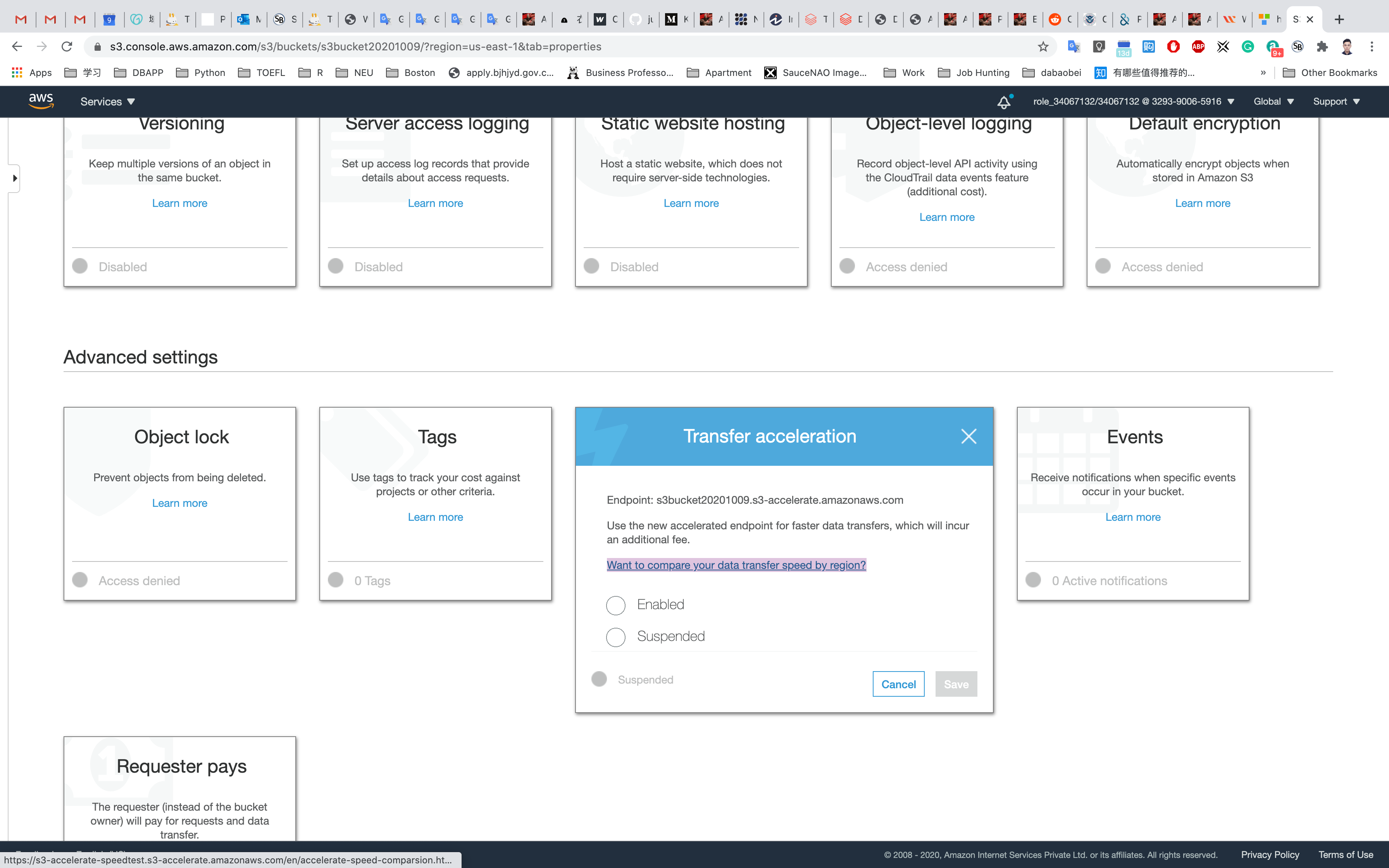
Task: Open the new browser tab plus icon
Action: click(1339, 19)
